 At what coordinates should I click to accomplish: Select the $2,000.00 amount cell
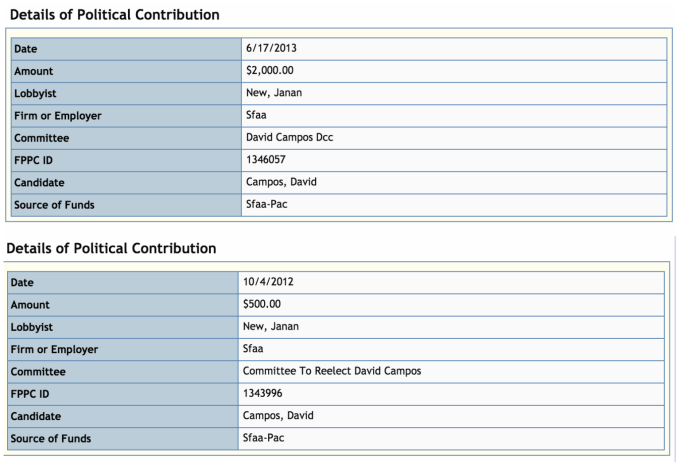(269, 70)
